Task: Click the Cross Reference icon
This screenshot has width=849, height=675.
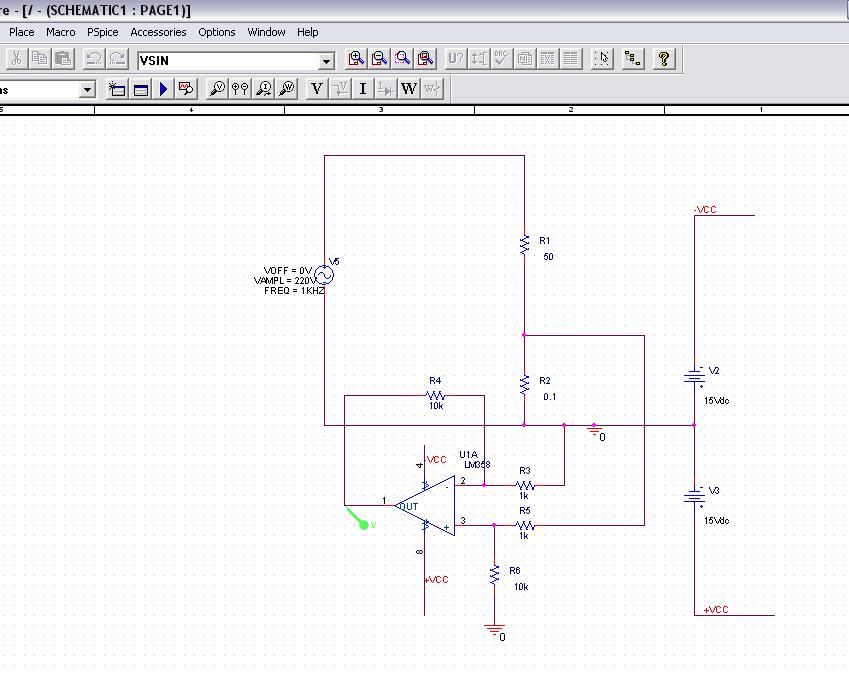Action: (547, 58)
